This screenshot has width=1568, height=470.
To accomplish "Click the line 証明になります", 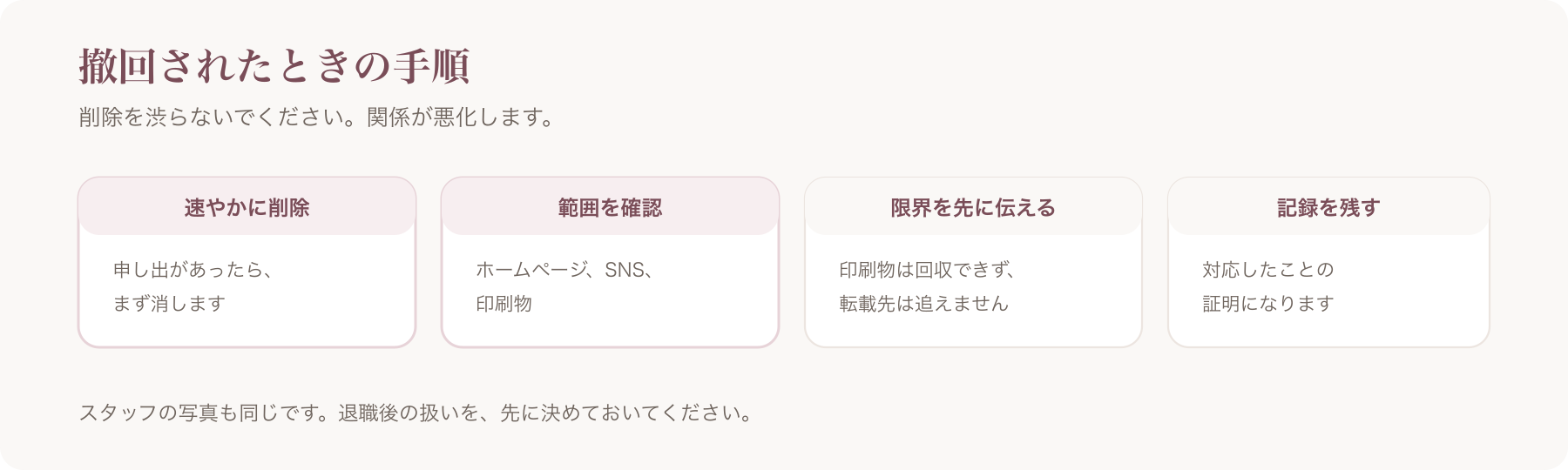I will point(1268,304).
